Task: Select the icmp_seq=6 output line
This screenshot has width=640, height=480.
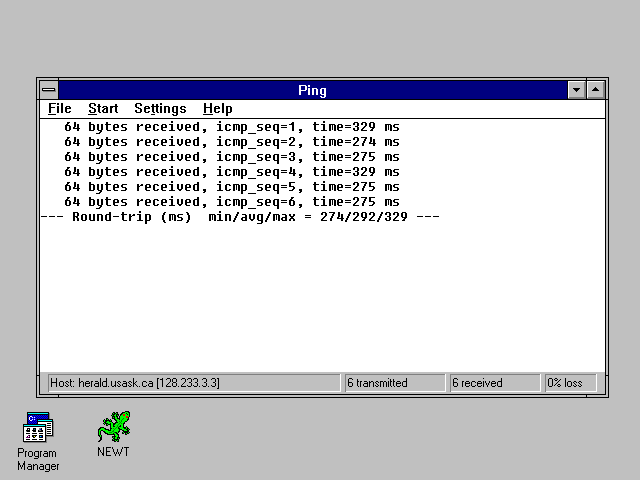Action: 232,202
